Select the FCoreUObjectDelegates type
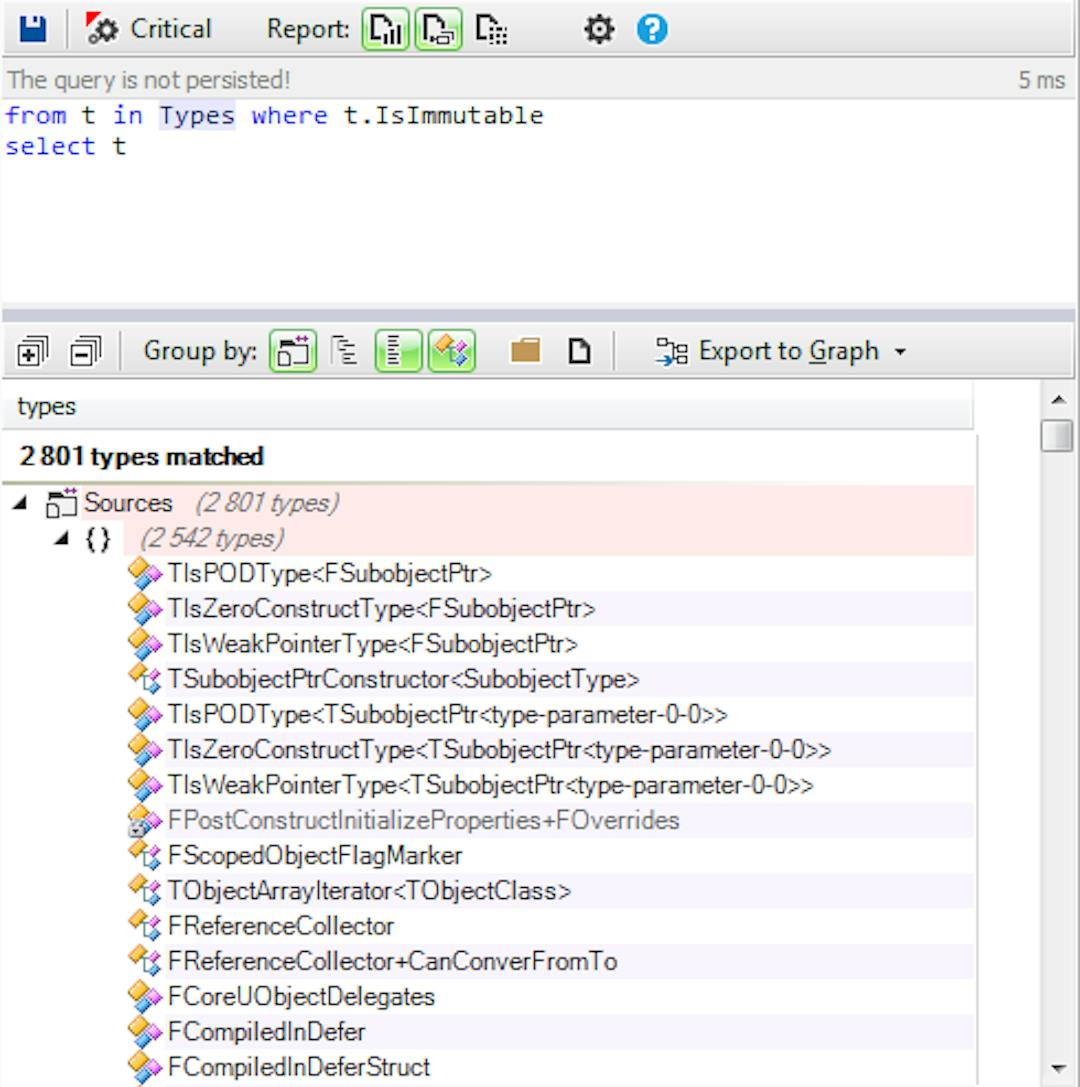The width and height of the screenshot is (1080, 1087). pyautogui.click(x=301, y=996)
